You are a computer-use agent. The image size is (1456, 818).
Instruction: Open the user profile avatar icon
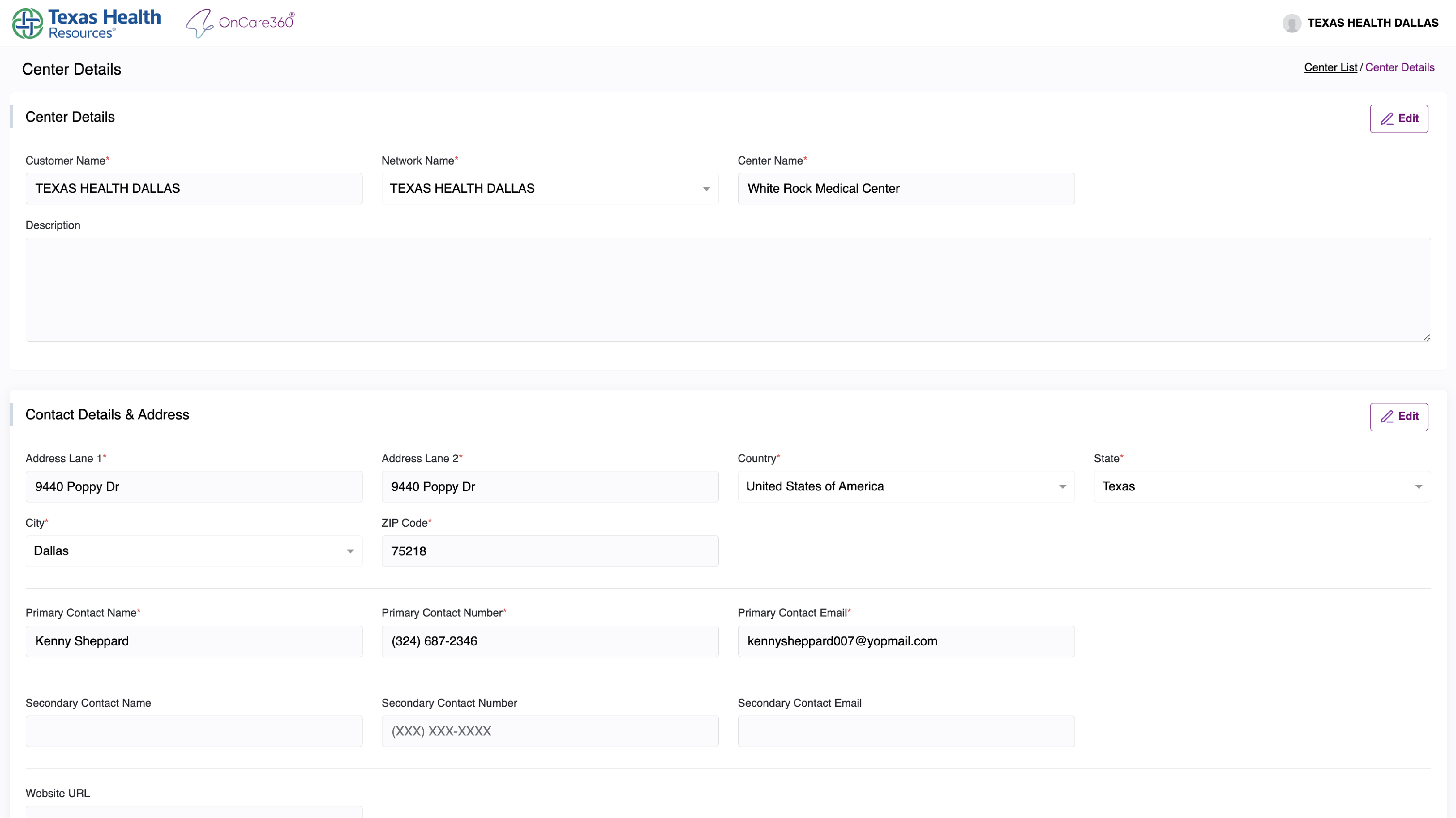pyautogui.click(x=1291, y=23)
